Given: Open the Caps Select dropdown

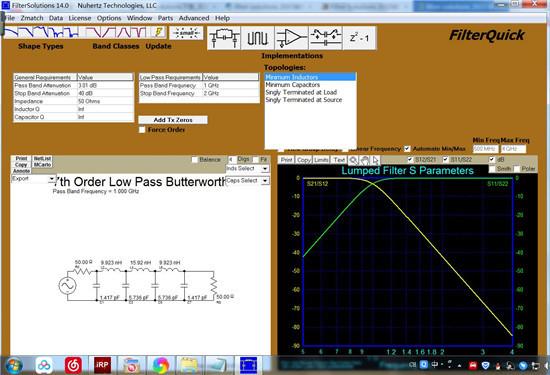Looking at the screenshot, I should pyautogui.click(x=248, y=181).
